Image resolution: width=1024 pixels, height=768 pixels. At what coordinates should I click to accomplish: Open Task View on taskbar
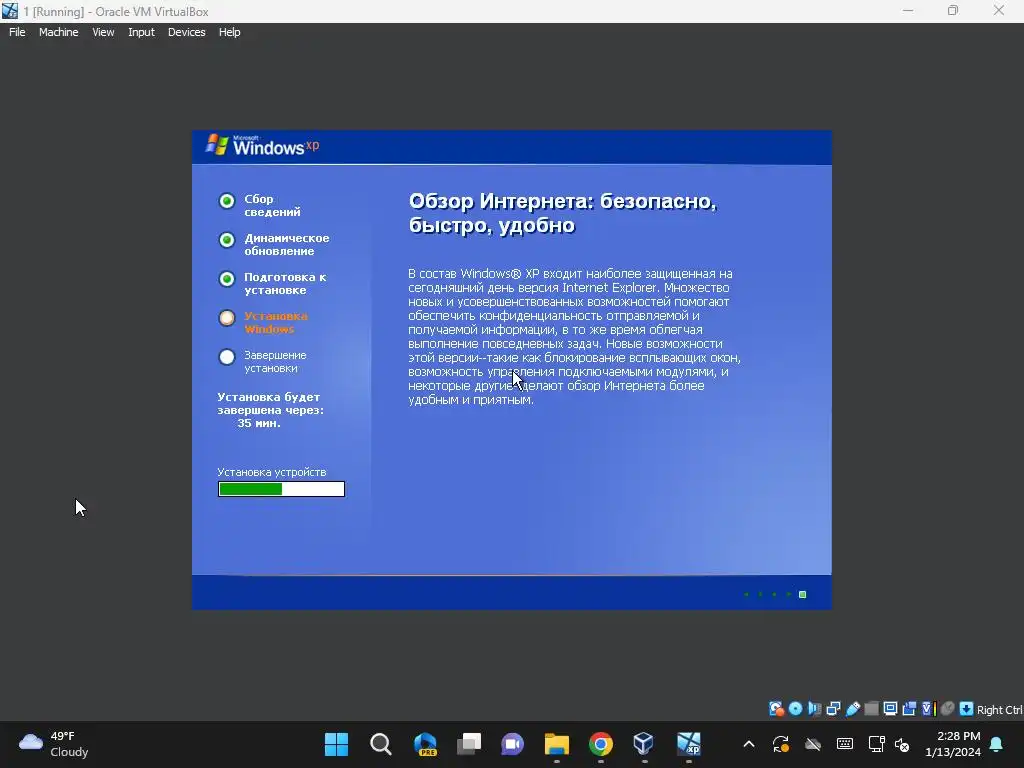[469, 744]
